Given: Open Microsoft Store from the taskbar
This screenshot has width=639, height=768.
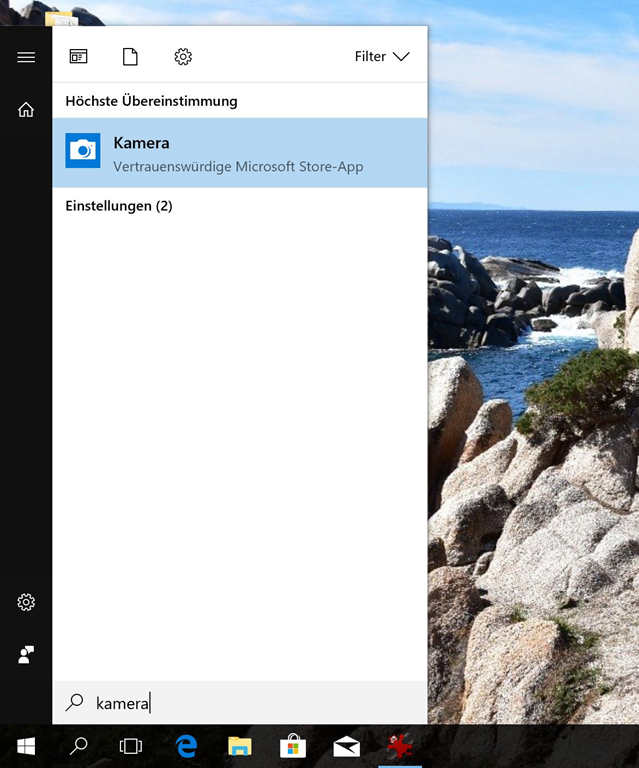Looking at the screenshot, I should [x=292, y=746].
